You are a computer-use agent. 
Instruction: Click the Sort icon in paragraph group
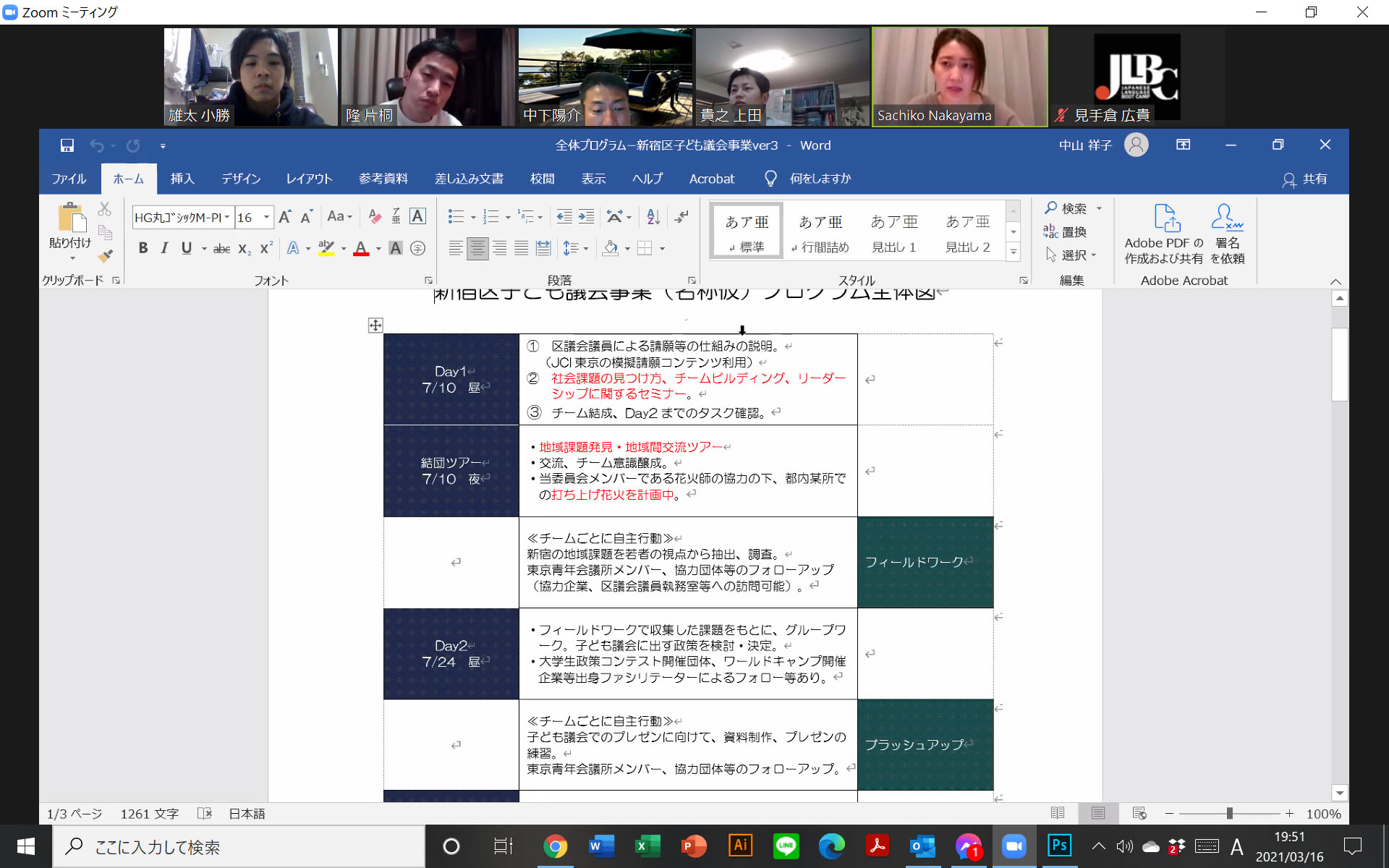point(653,216)
